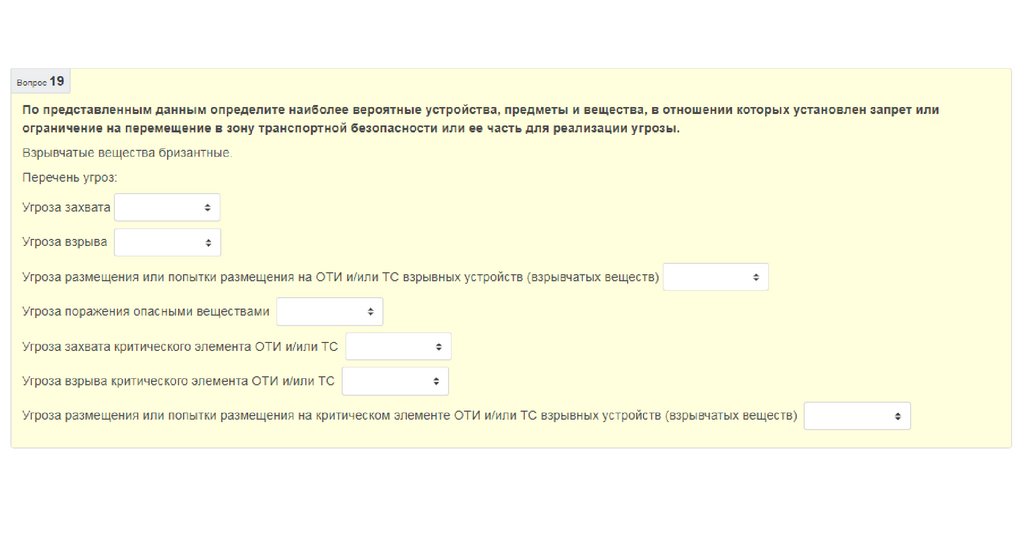Click the 'Угроза поражения опасными веществами' label
The height and width of the screenshot is (556, 1024).
(146, 312)
